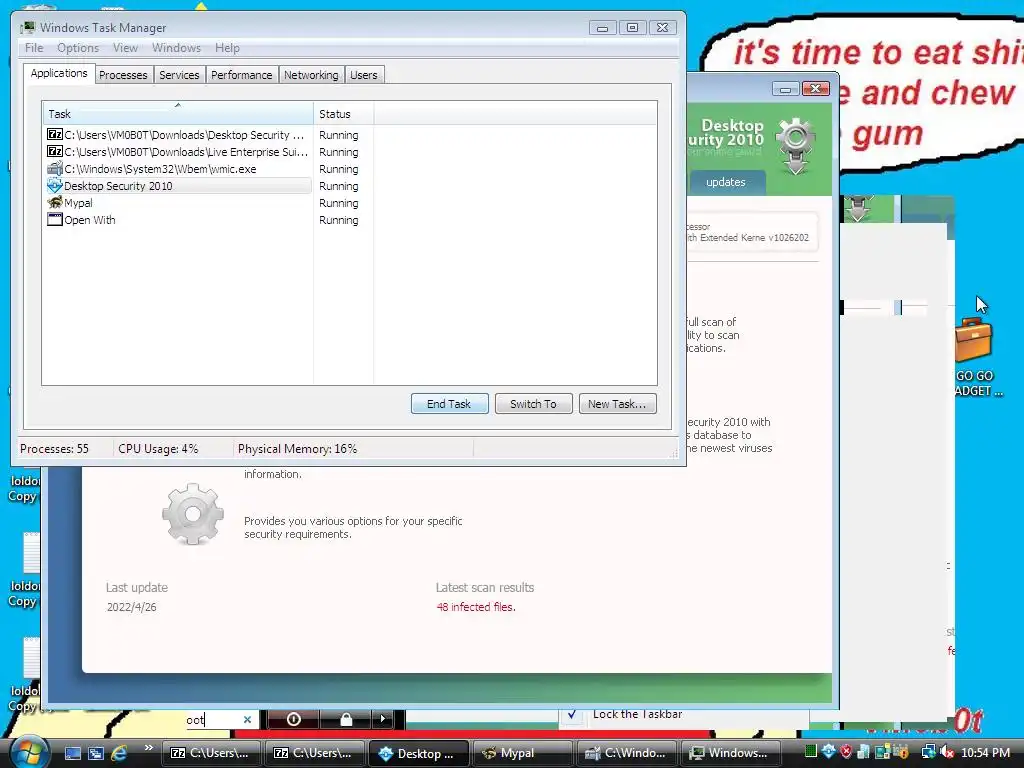
Task: Launch Internet Explorer from quick launch
Action: pyautogui.click(x=119, y=753)
